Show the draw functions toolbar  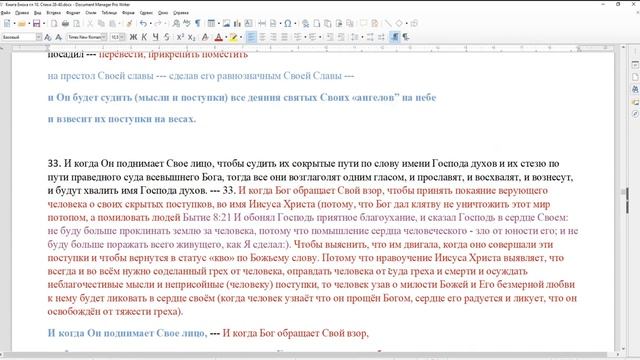pyautogui.click(x=414, y=23)
